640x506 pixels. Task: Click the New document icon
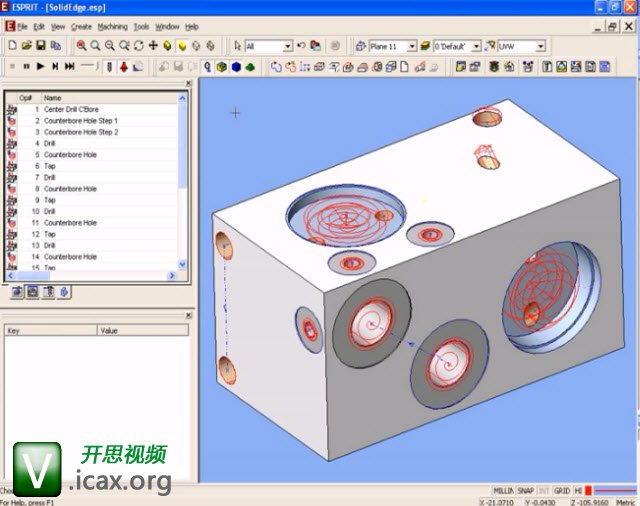12,46
